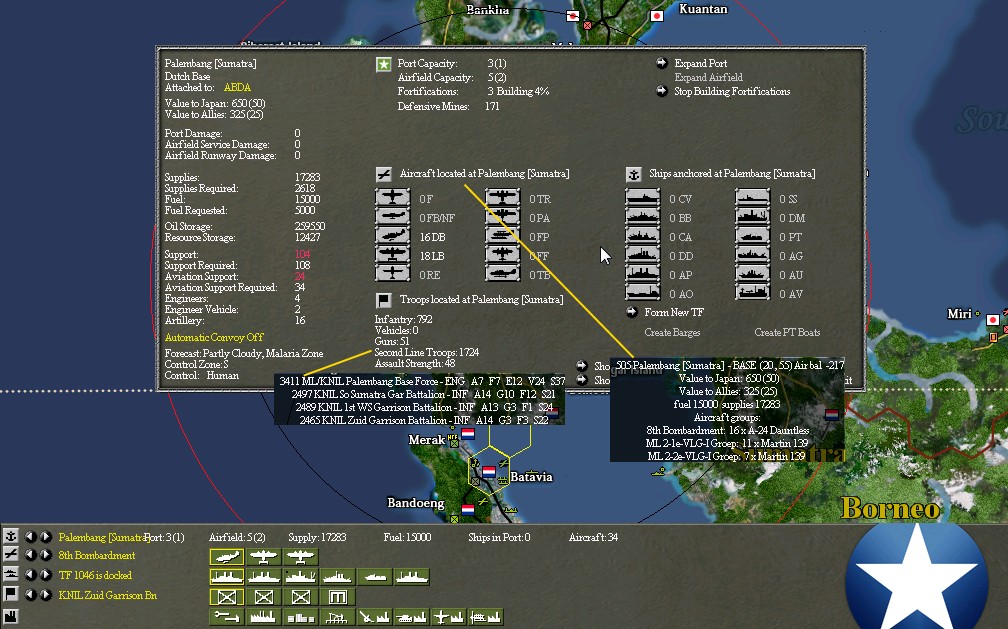This screenshot has width=1008, height=629.
Task: Click the Dutch flag marker next to Merak
Action: click(468, 434)
